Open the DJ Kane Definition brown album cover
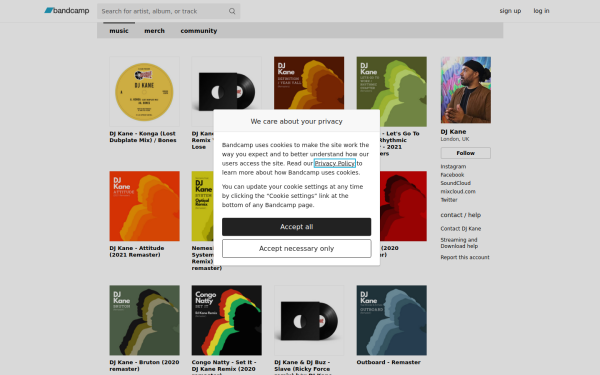Viewport: 600px width, 375px height. (x=309, y=83)
